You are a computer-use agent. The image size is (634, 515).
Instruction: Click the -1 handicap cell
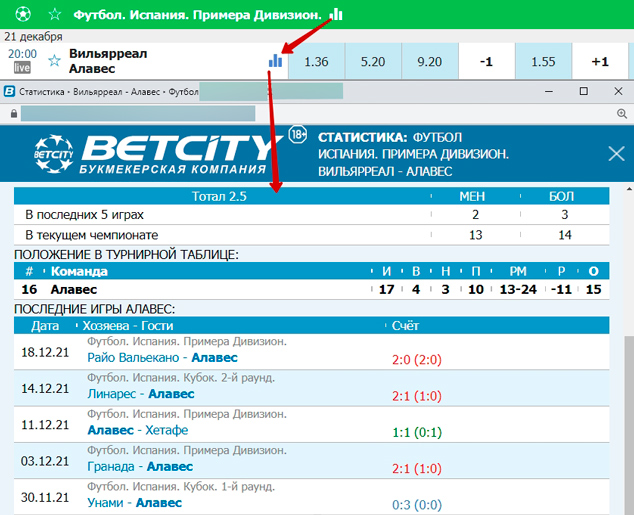point(486,61)
